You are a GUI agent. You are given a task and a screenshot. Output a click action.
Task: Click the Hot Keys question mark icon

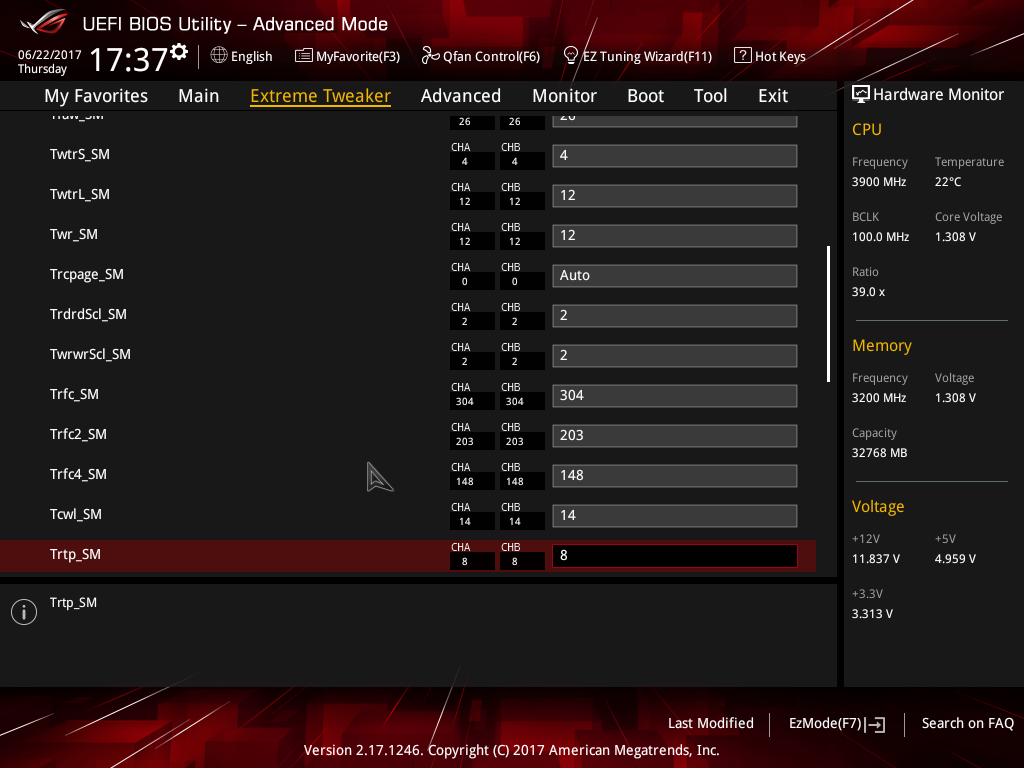click(743, 56)
